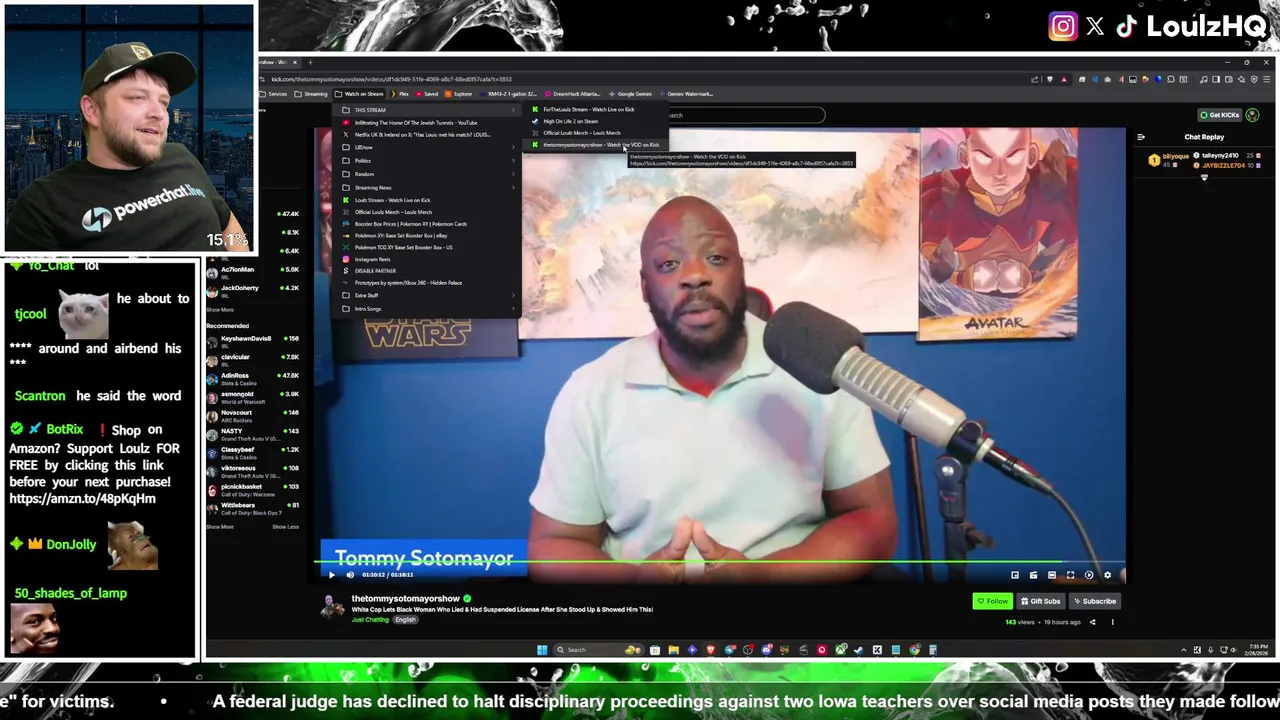This screenshot has width=1280, height=720.
Task: Open asmongold recommended channel
Action: [x=253, y=396]
